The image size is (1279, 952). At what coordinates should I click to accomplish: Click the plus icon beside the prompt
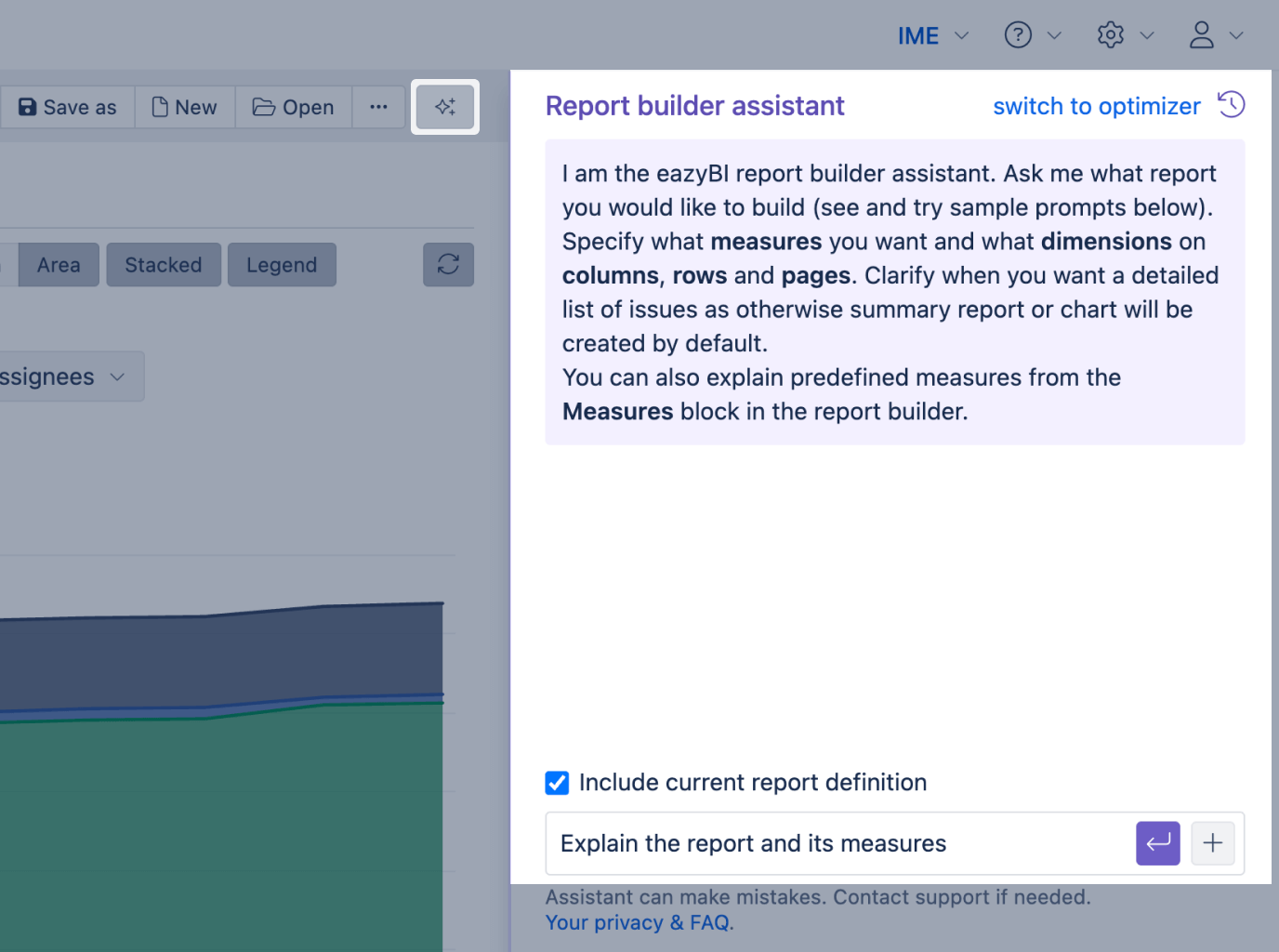tap(1212, 843)
